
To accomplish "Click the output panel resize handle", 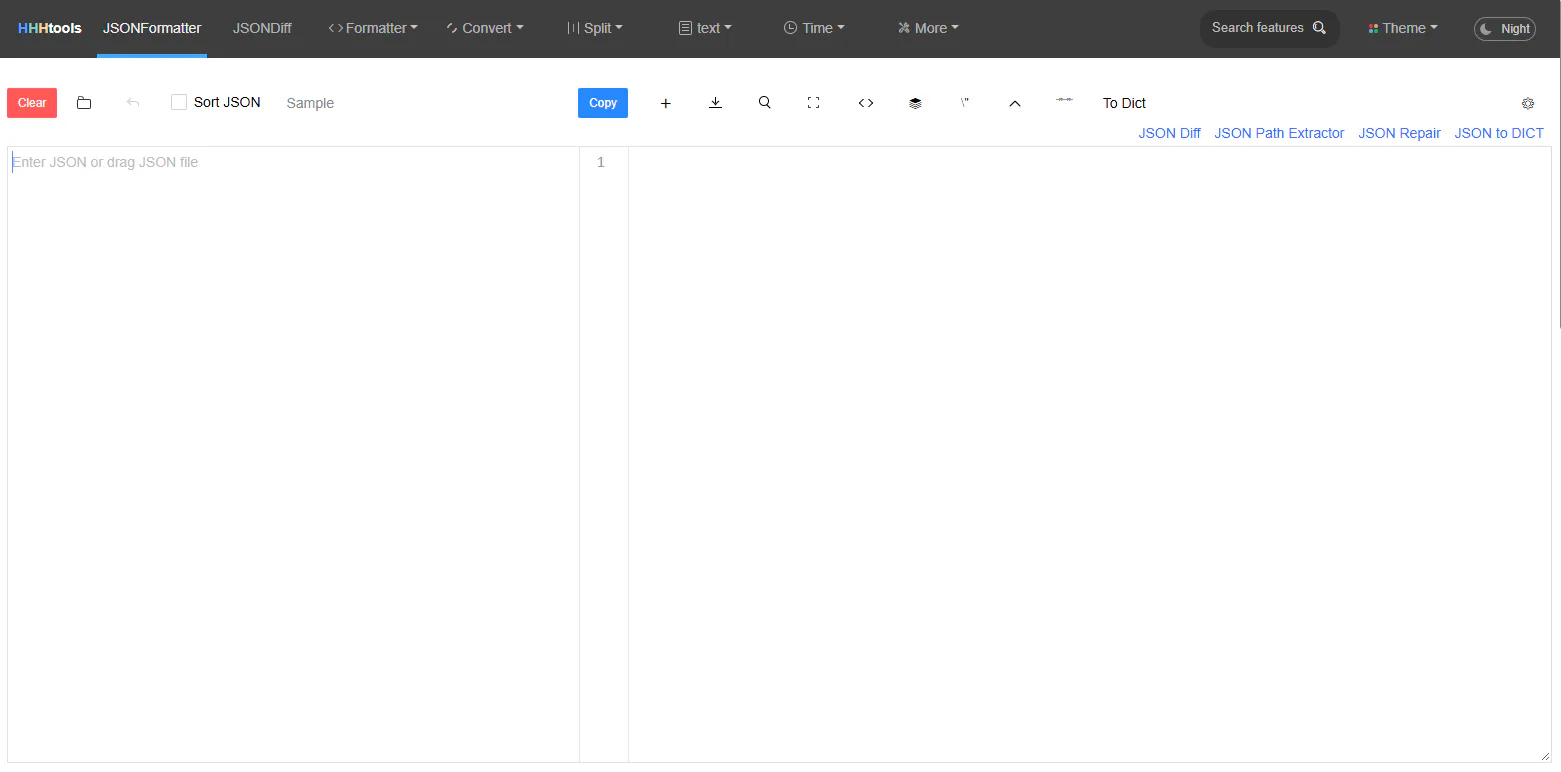I will click(x=1546, y=757).
